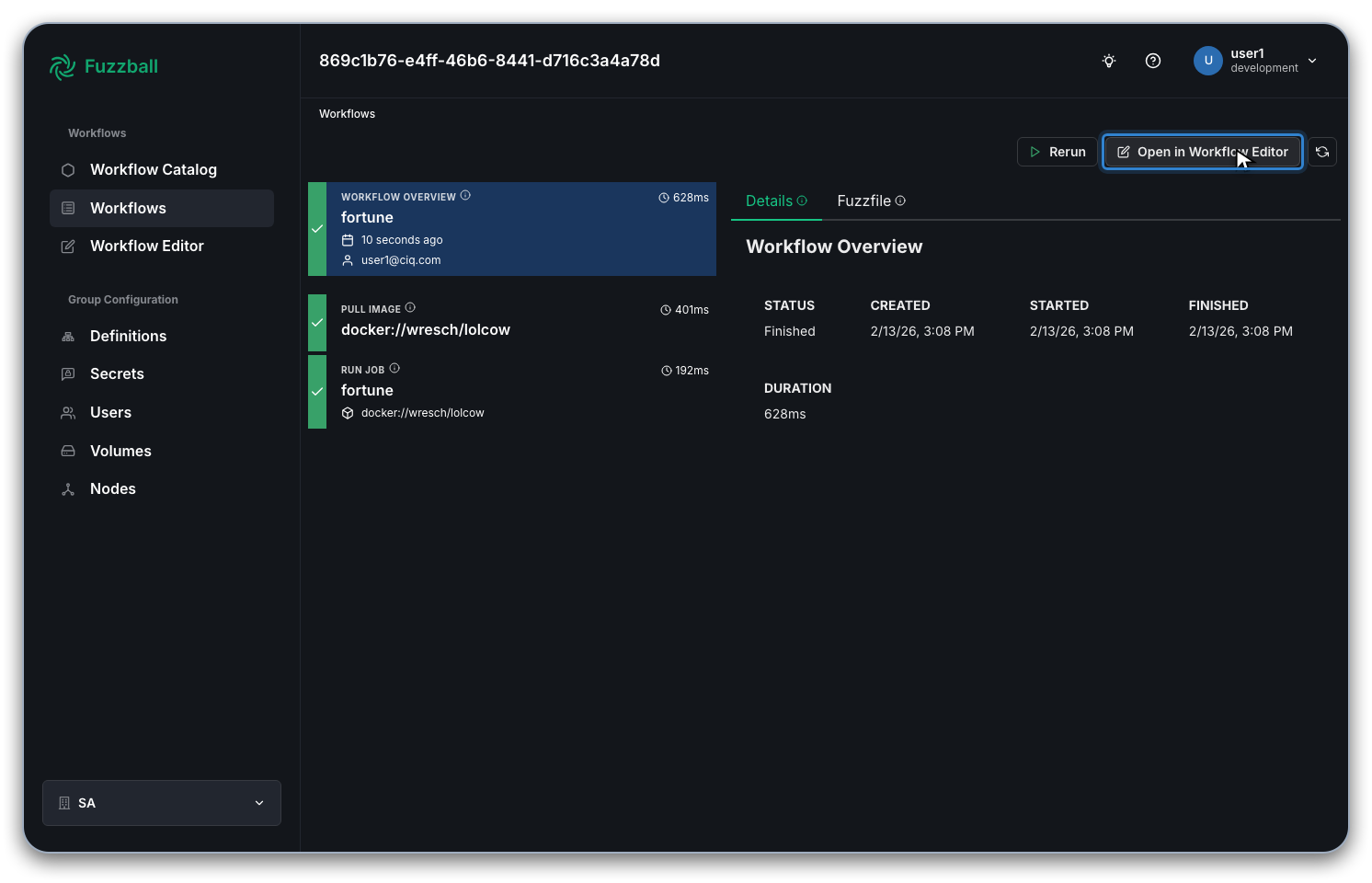Image resolution: width=1372 pixels, height=883 pixels.
Task: Select Volumes under Group Configuration
Action: (120, 451)
